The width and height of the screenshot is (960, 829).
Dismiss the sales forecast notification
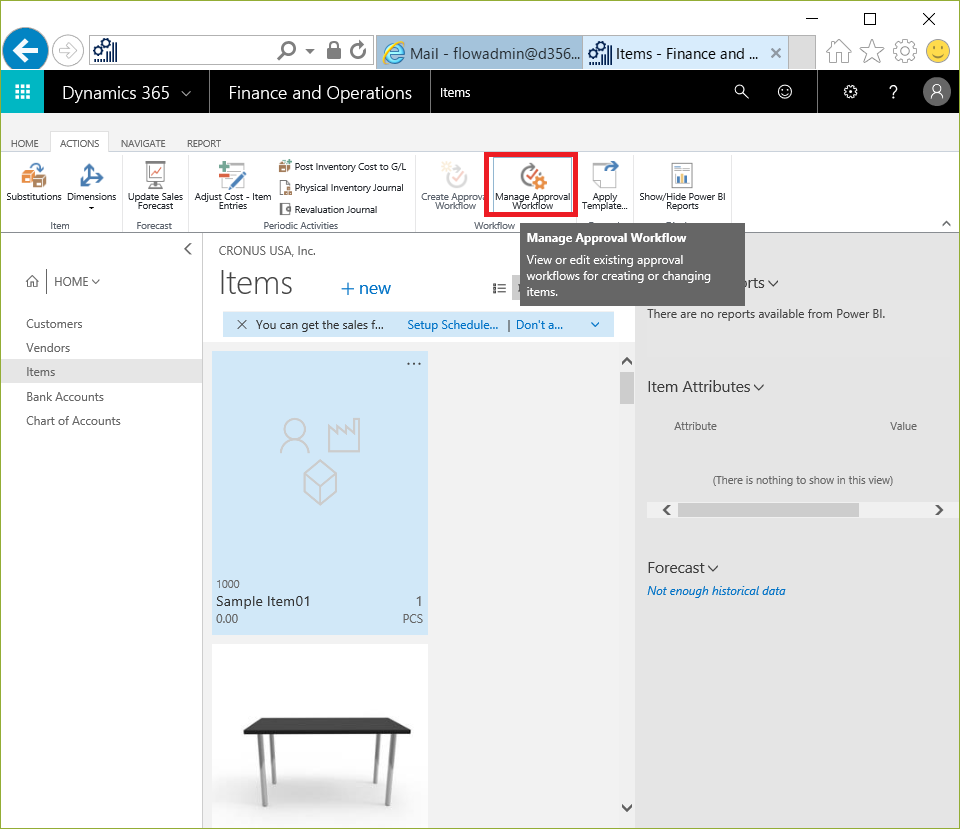(242, 324)
